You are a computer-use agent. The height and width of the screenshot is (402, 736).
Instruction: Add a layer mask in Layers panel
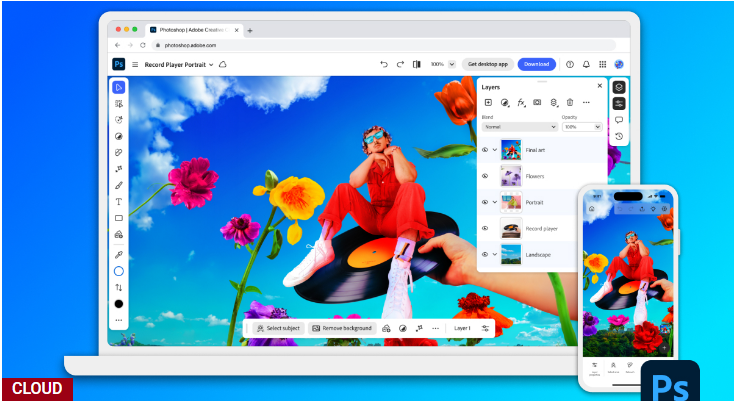tap(537, 102)
